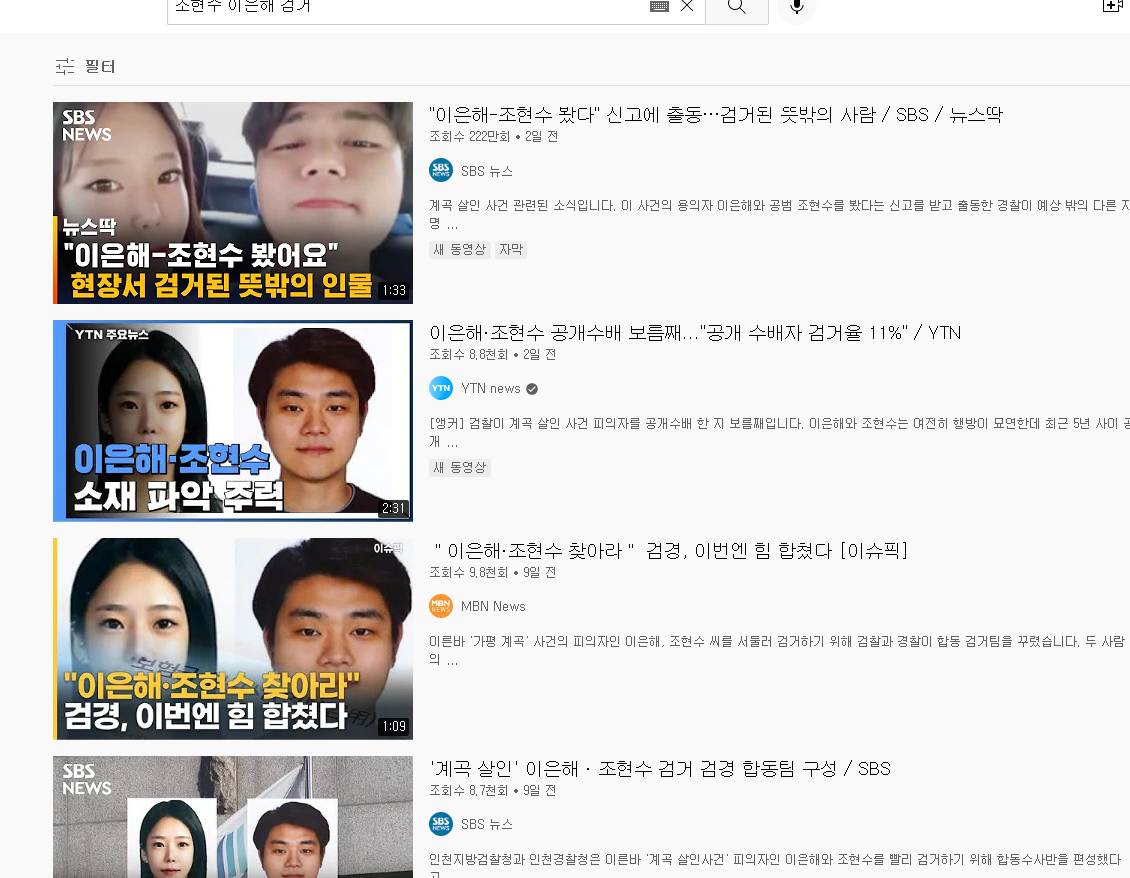Open video titled 이은해·조현수 찾아라 [이슈픽]
This screenshot has width=1130, height=878.
coord(670,551)
